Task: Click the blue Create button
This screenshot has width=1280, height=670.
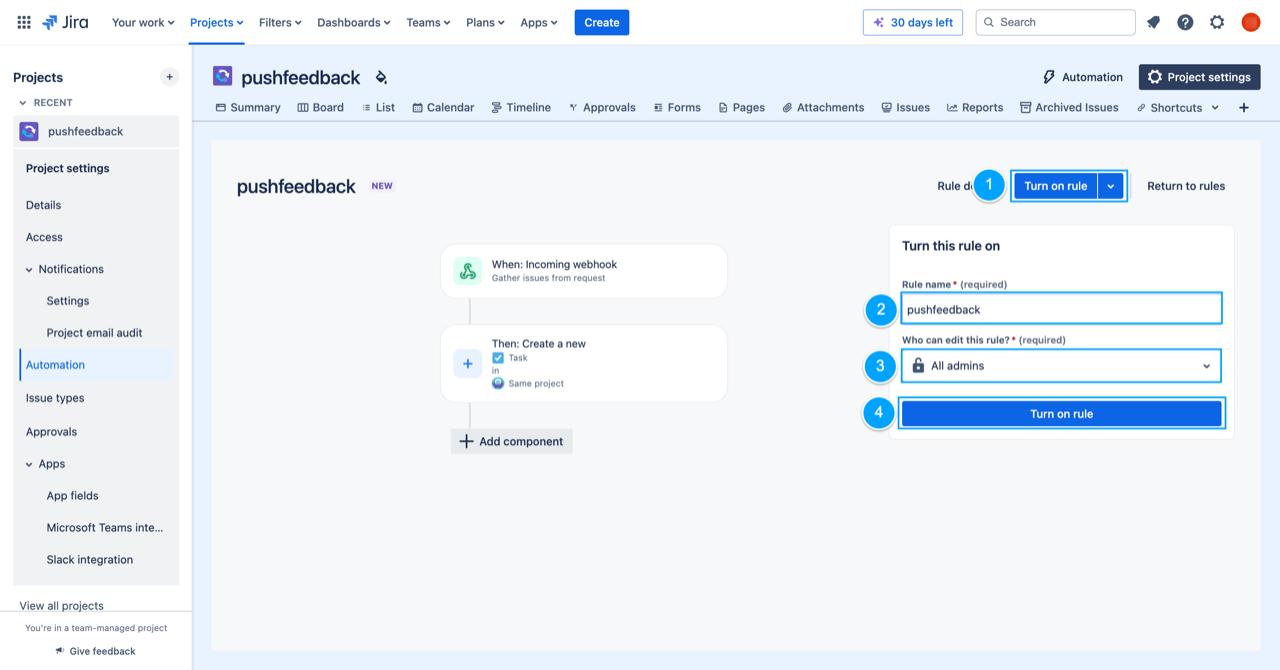Action: 602,22
